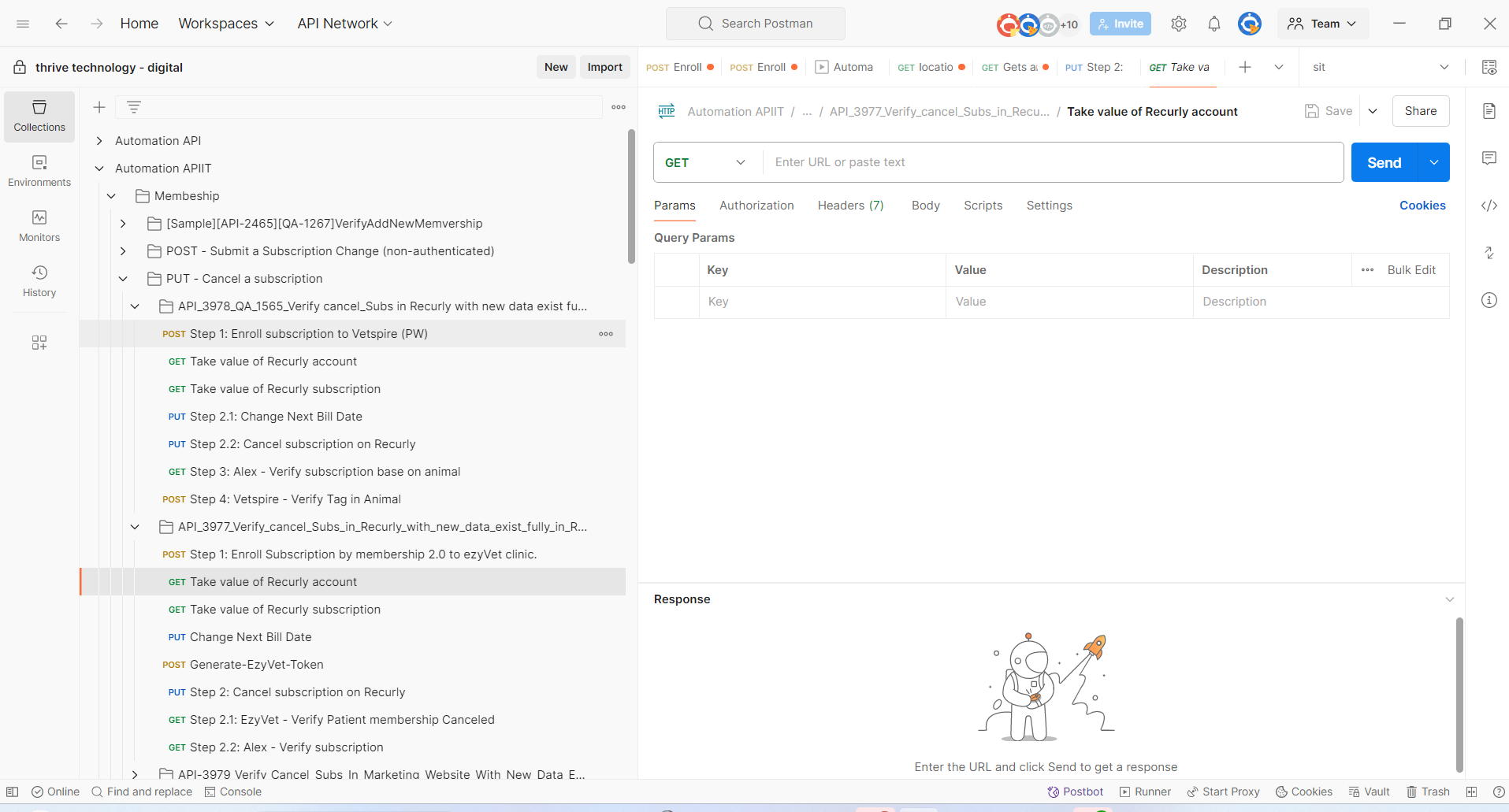1509x812 pixels.
Task: Go forward with the right arrow
Action: tap(96, 24)
